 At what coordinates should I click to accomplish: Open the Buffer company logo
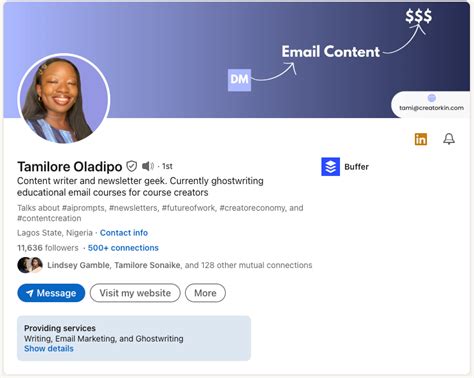(330, 167)
